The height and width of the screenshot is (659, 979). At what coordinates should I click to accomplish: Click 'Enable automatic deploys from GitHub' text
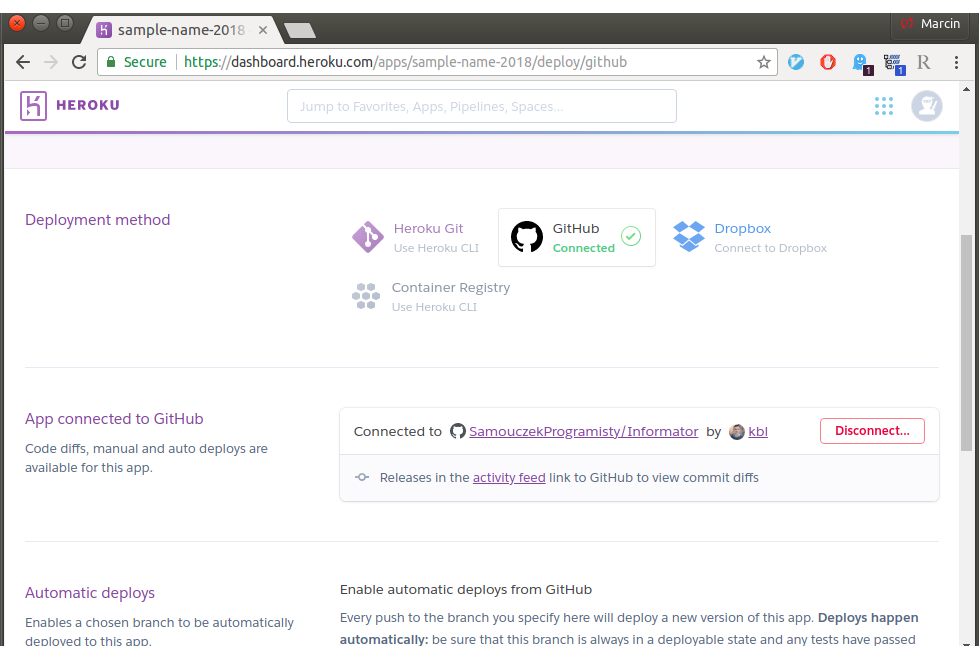click(x=466, y=590)
